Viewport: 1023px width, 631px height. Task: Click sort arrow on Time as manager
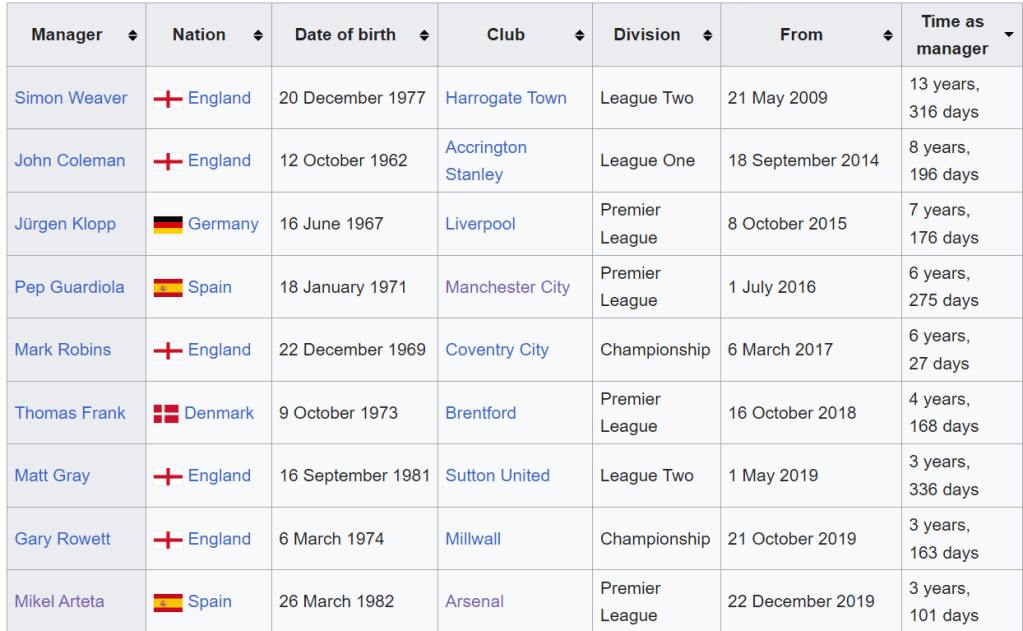pos(1008,35)
